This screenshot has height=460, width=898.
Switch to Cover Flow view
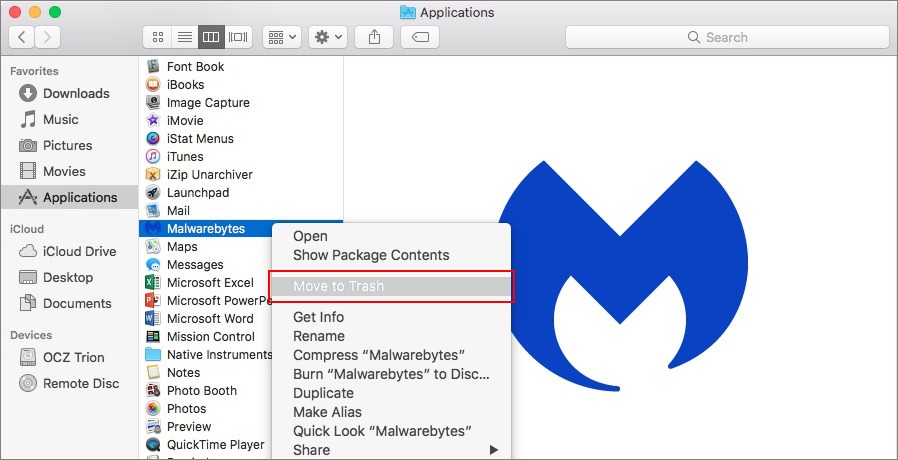(238, 37)
